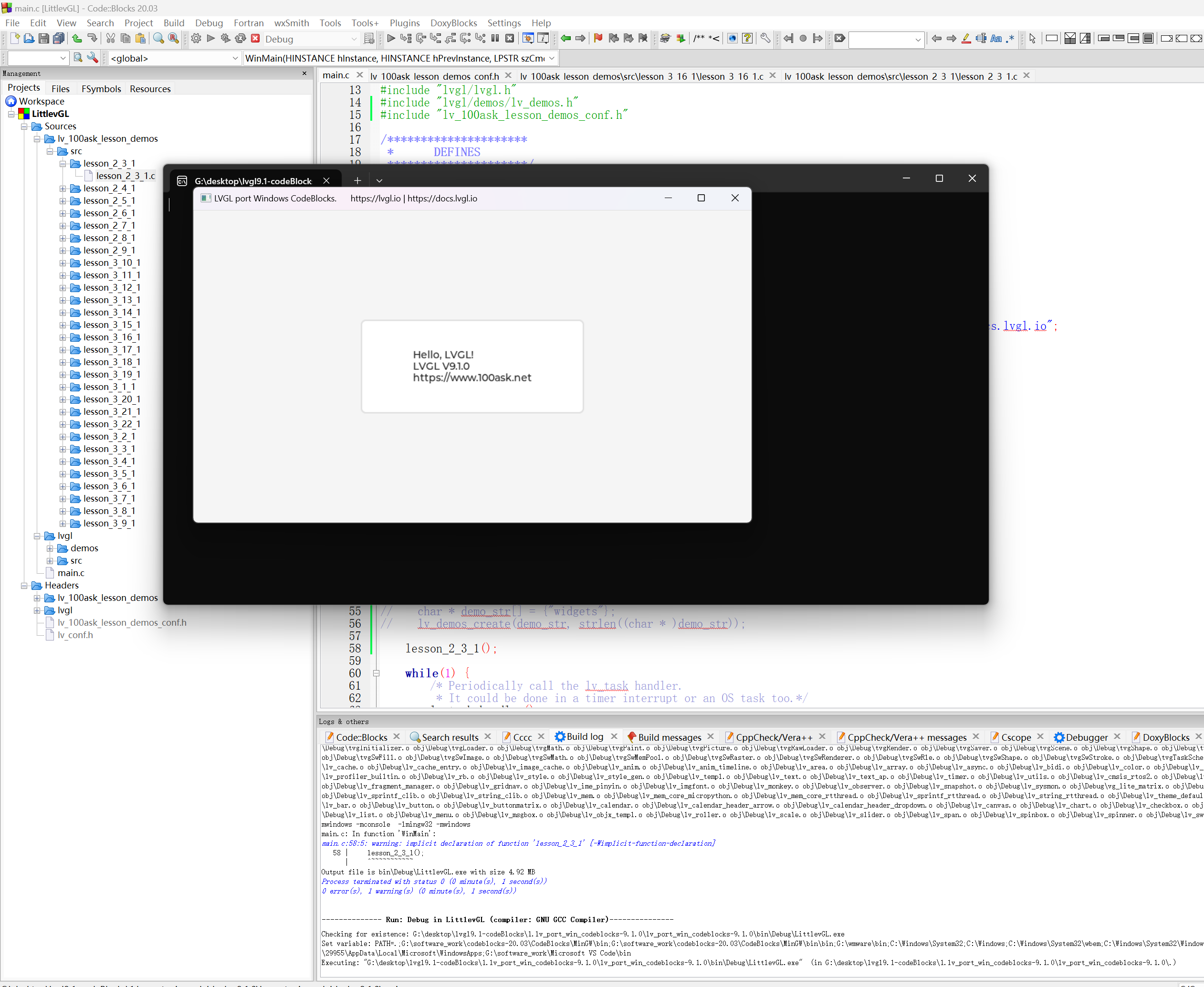Click the Save all files icon
This screenshot has height=987, width=1204.
59,39
